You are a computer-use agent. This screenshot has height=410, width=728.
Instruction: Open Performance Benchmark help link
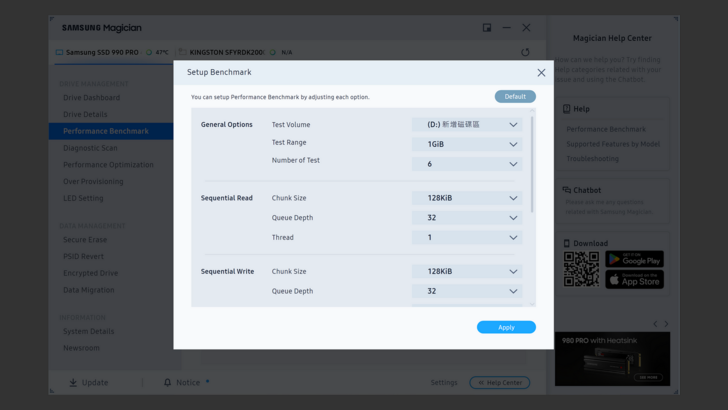tap(606, 129)
